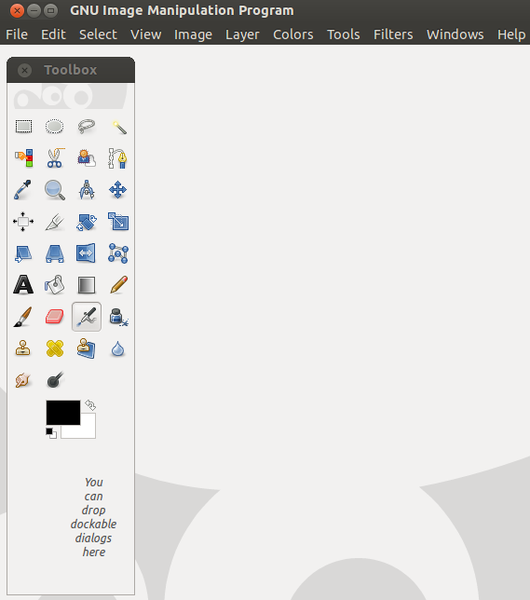Image resolution: width=530 pixels, height=600 pixels.
Task: Activate the Perspective Clone tool
Action: [86, 349]
